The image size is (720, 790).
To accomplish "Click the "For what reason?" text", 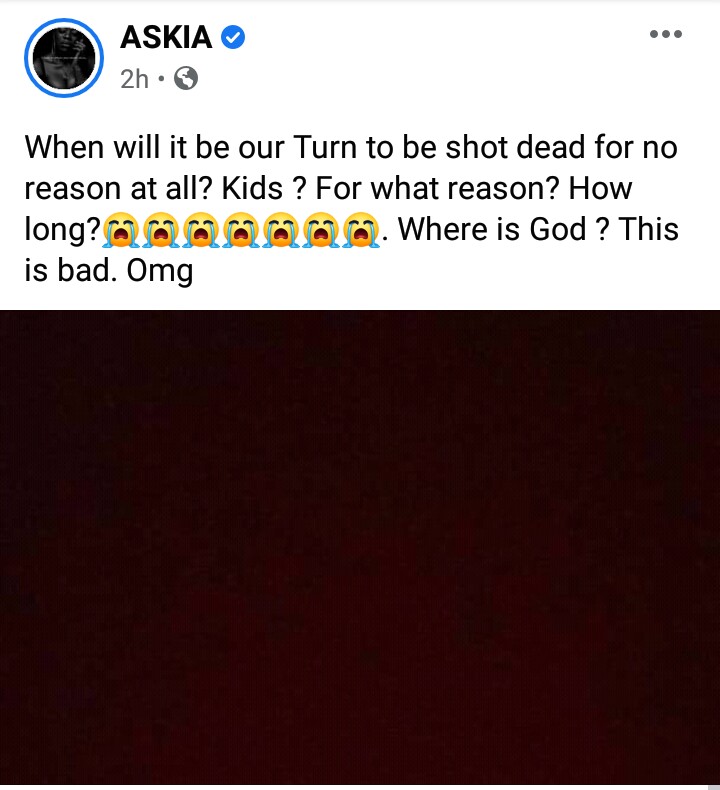I will click(438, 188).
